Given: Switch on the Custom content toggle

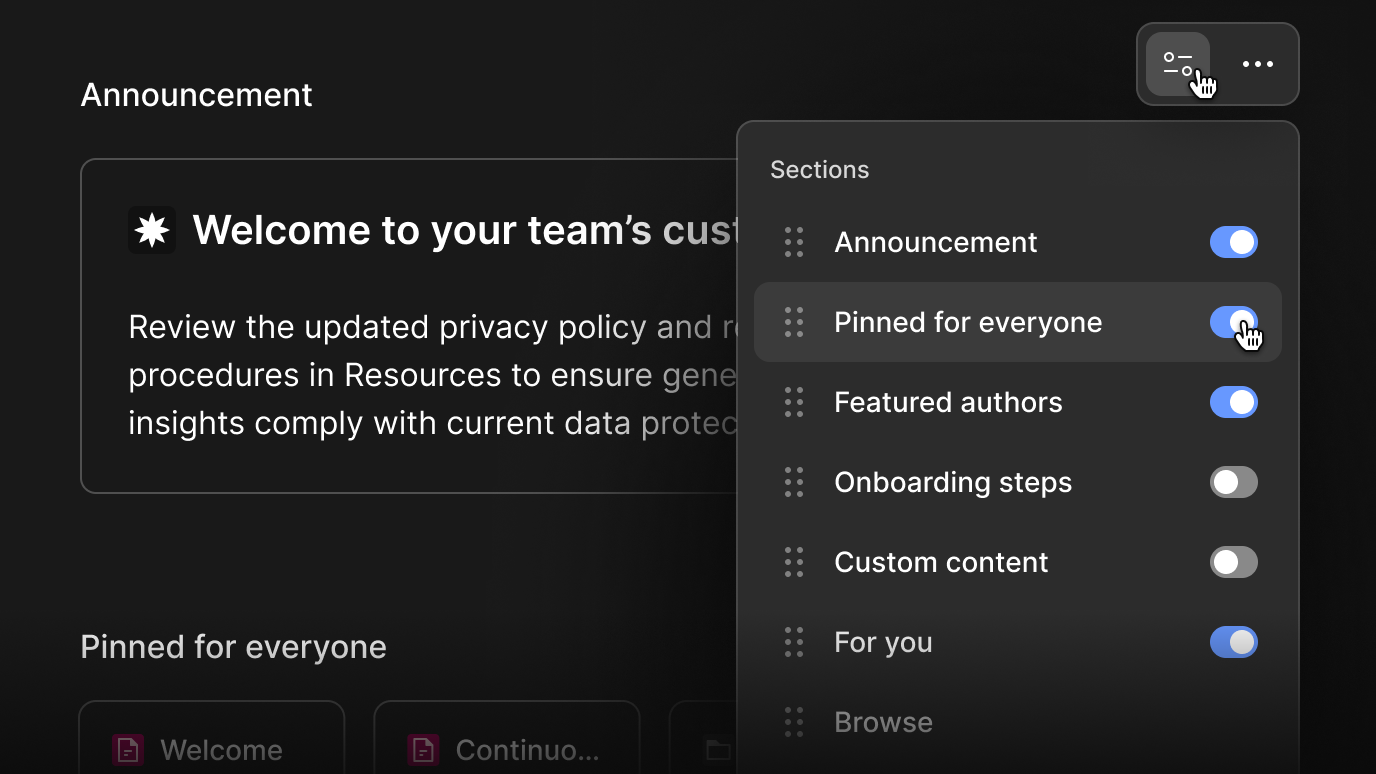Looking at the screenshot, I should [x=1234, y=562].
